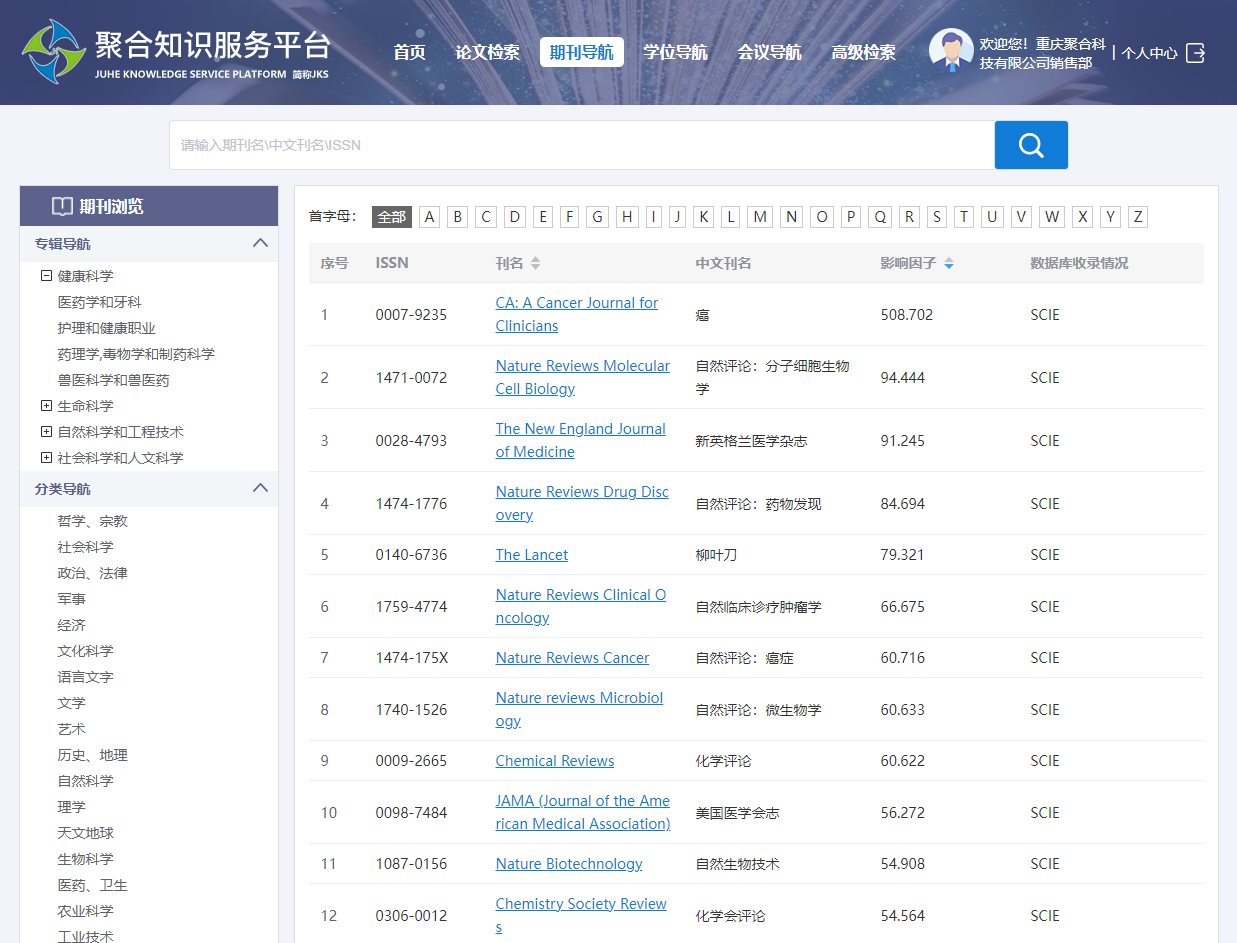
Task: Sort by 影响因子 column arrow icon
Action: (949, 264)
